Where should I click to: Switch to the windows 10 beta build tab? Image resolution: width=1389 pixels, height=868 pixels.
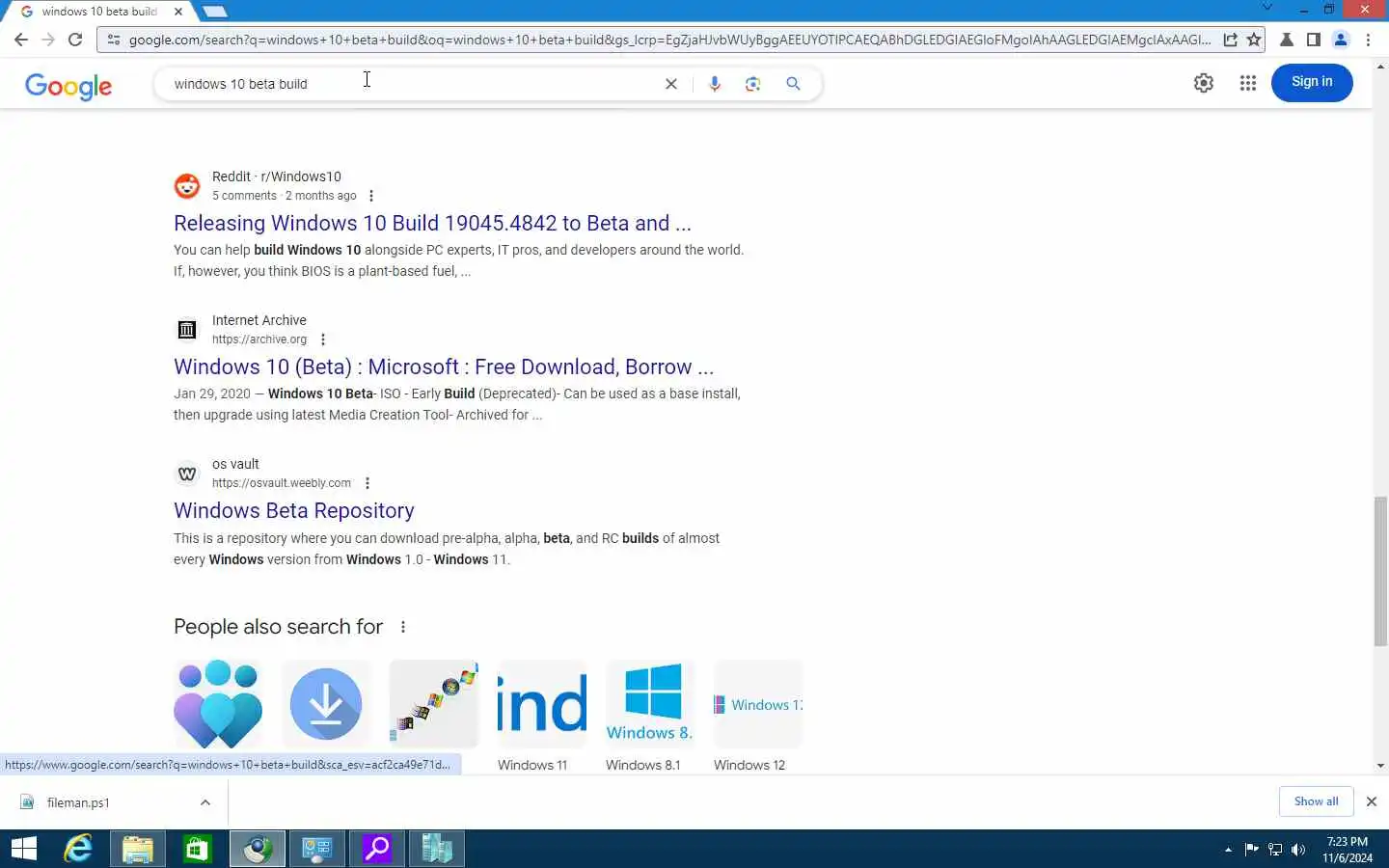coord(99,12)
